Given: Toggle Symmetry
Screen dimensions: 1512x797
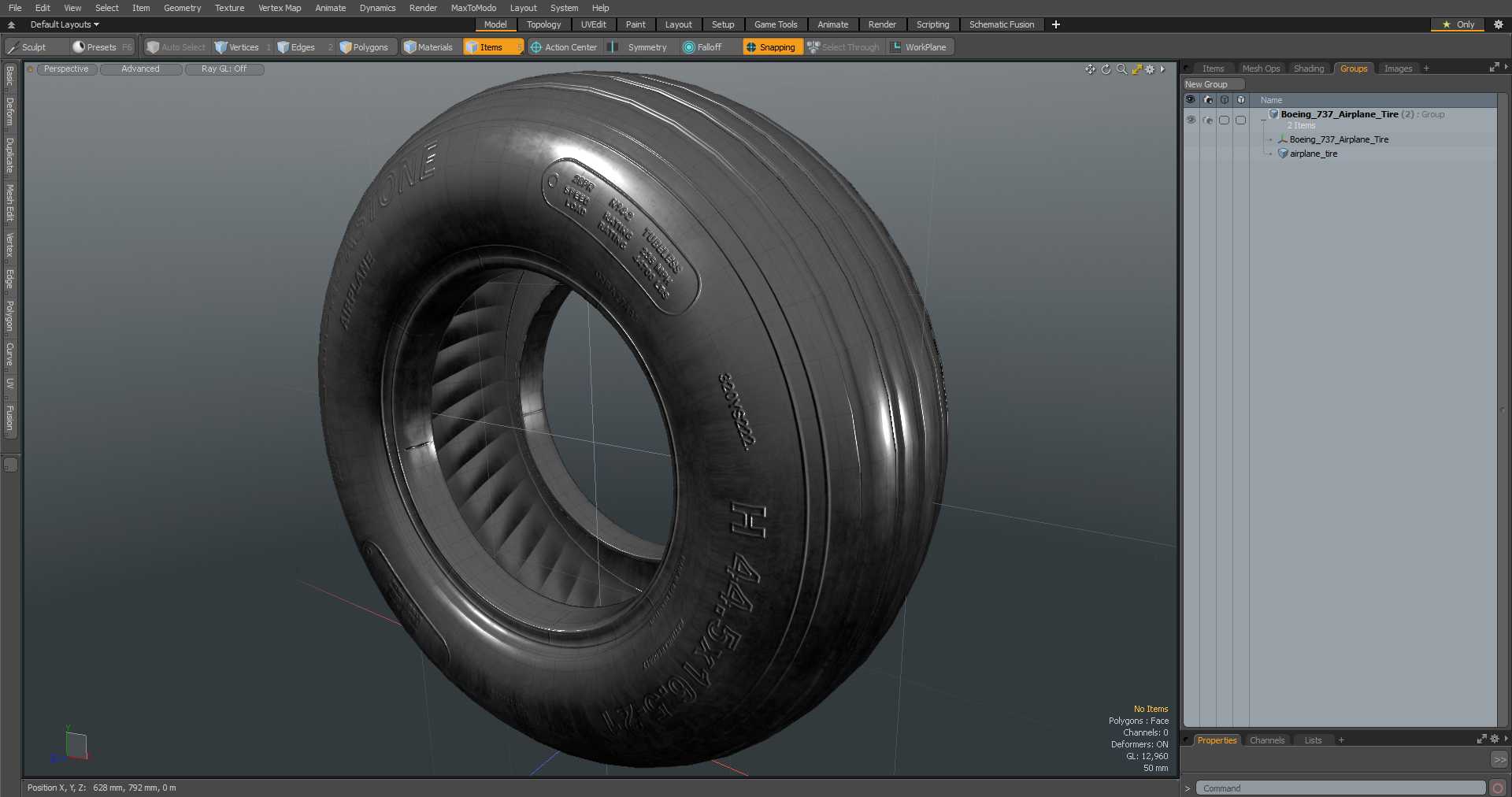Looking at the screenshot, I should 639,47.
